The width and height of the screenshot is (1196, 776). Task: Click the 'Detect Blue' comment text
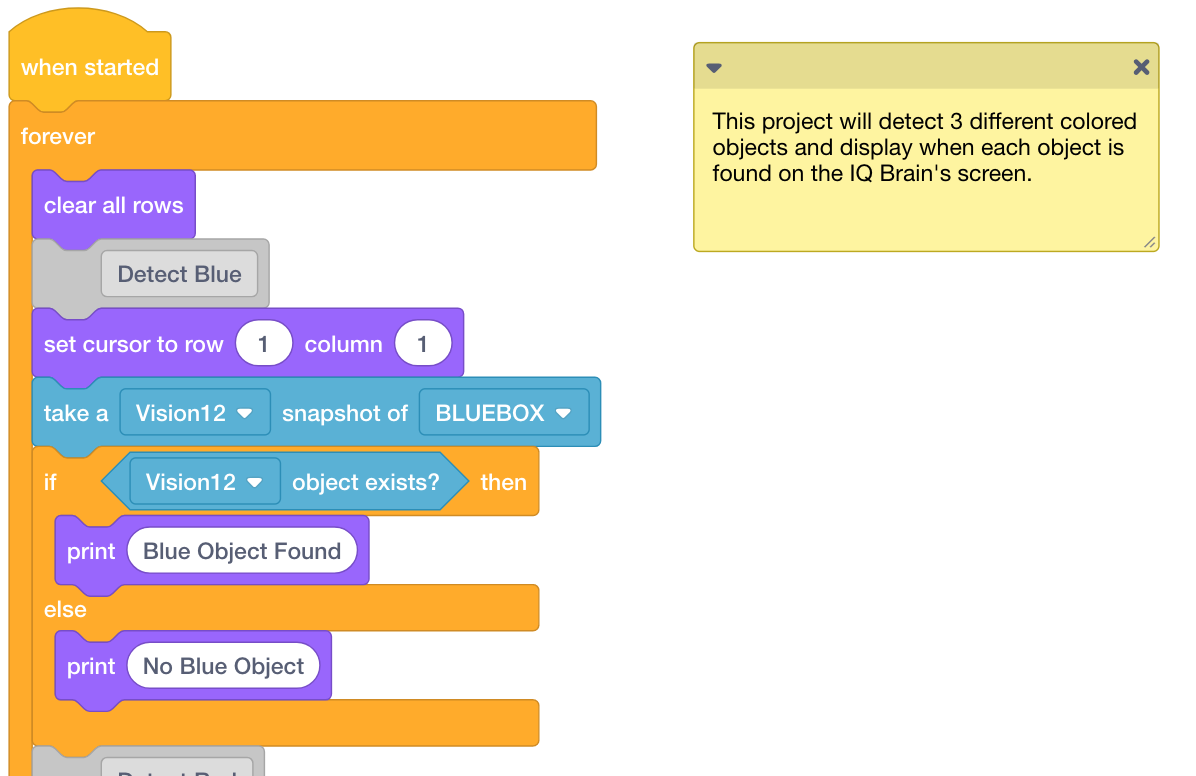pos(179,274)
